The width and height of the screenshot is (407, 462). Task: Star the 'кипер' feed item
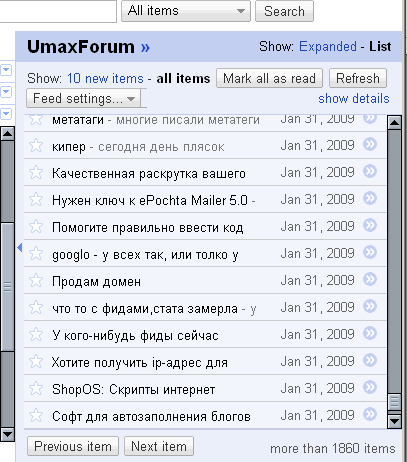pos(36,145)
